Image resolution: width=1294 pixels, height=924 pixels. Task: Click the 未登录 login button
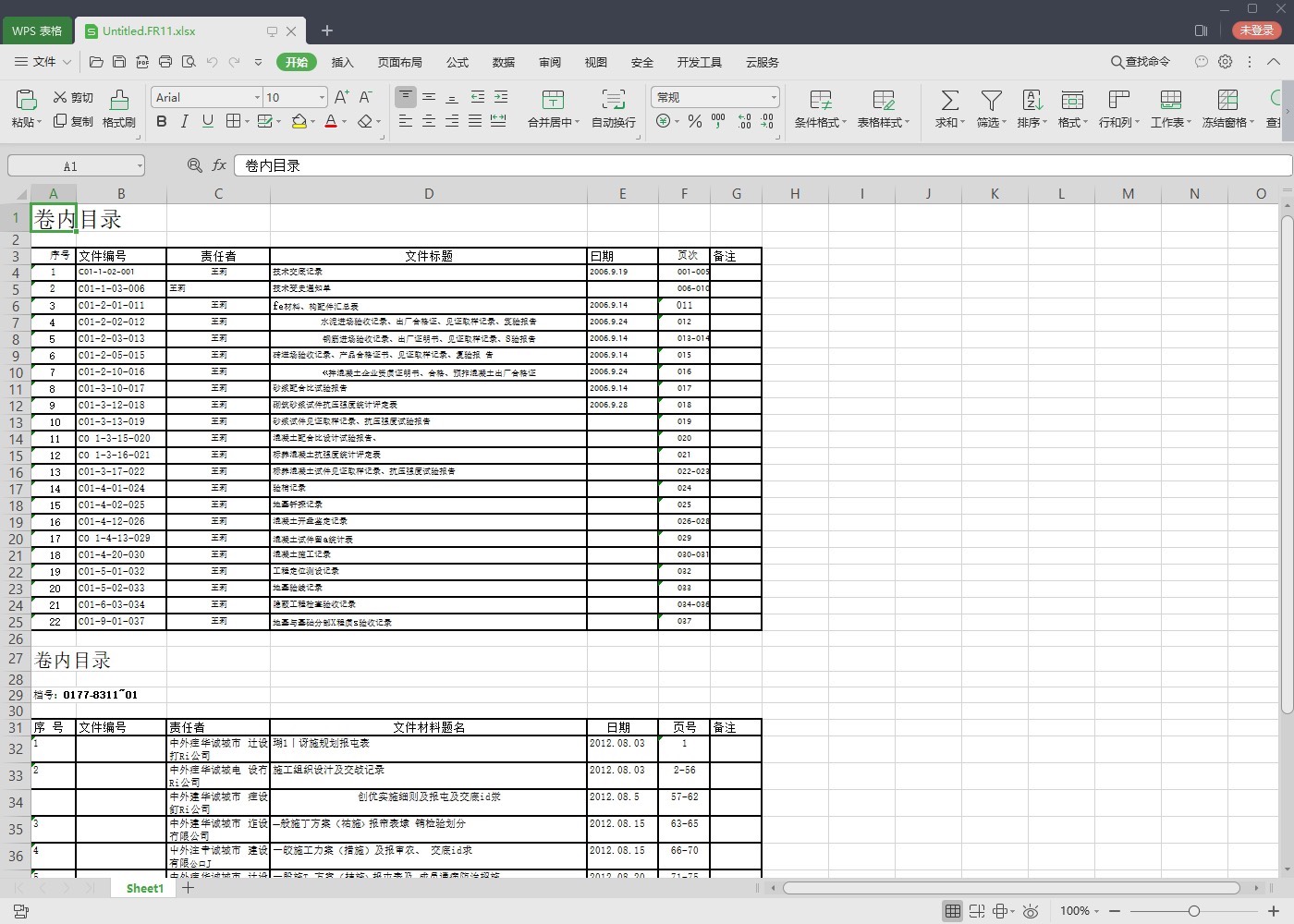point(1257,30)
